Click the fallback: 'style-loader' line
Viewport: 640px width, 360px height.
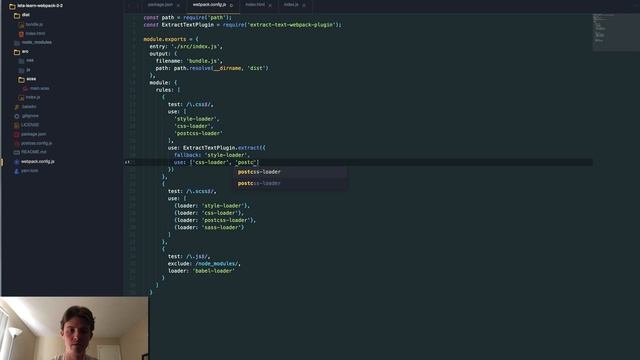tap(211, 156)
